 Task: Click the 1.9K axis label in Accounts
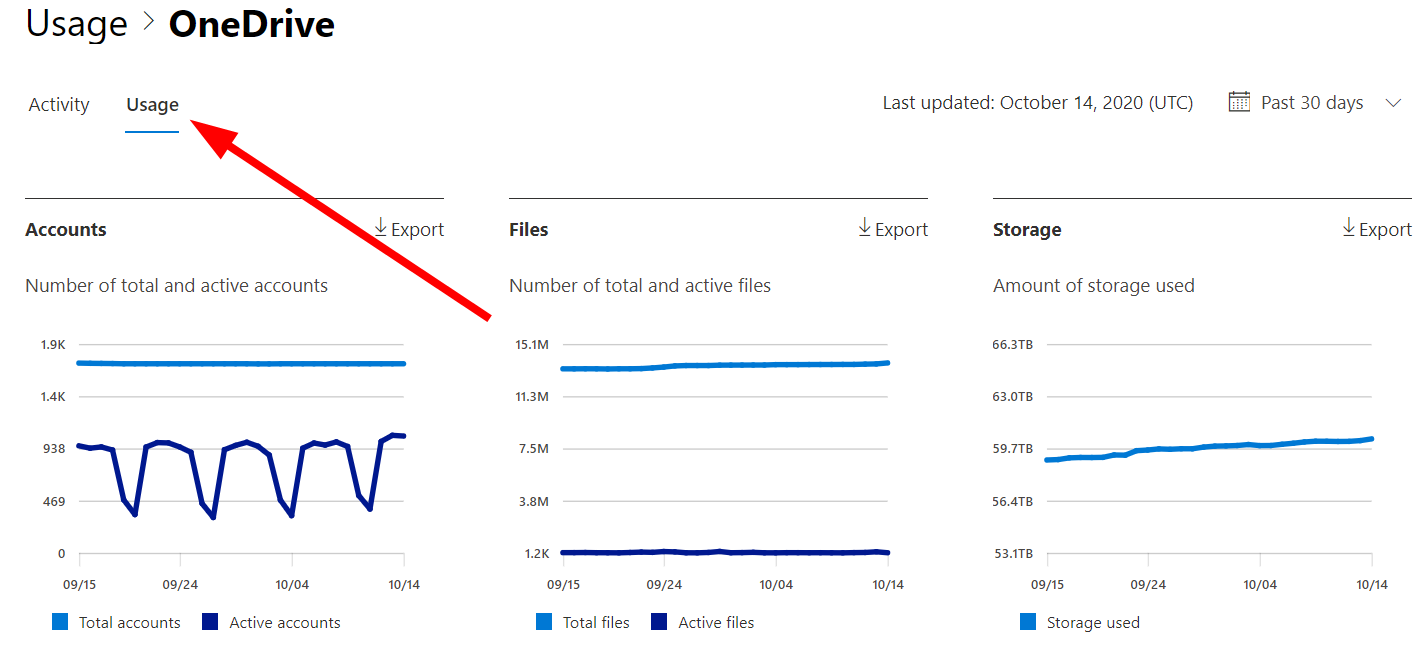click(53, 345)
